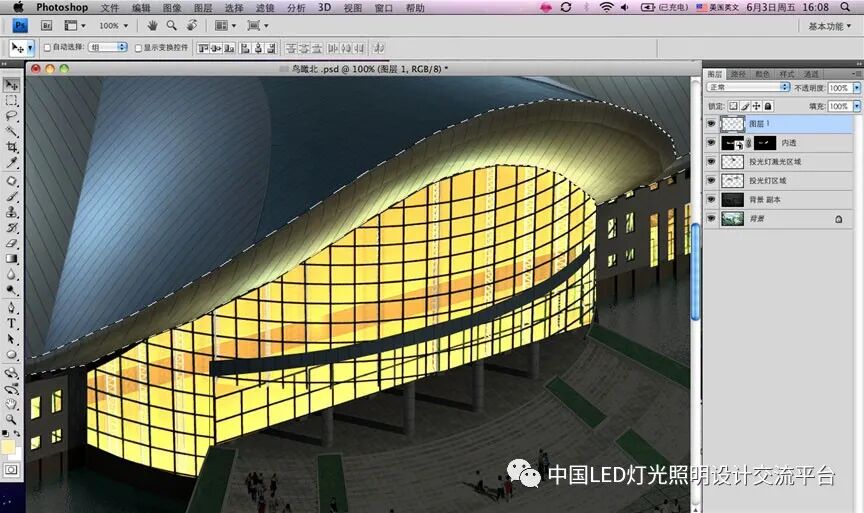Select the Hand tool in the toolbox
The width and height of the screenshot is (864, 513).
[x=11, y=404]
